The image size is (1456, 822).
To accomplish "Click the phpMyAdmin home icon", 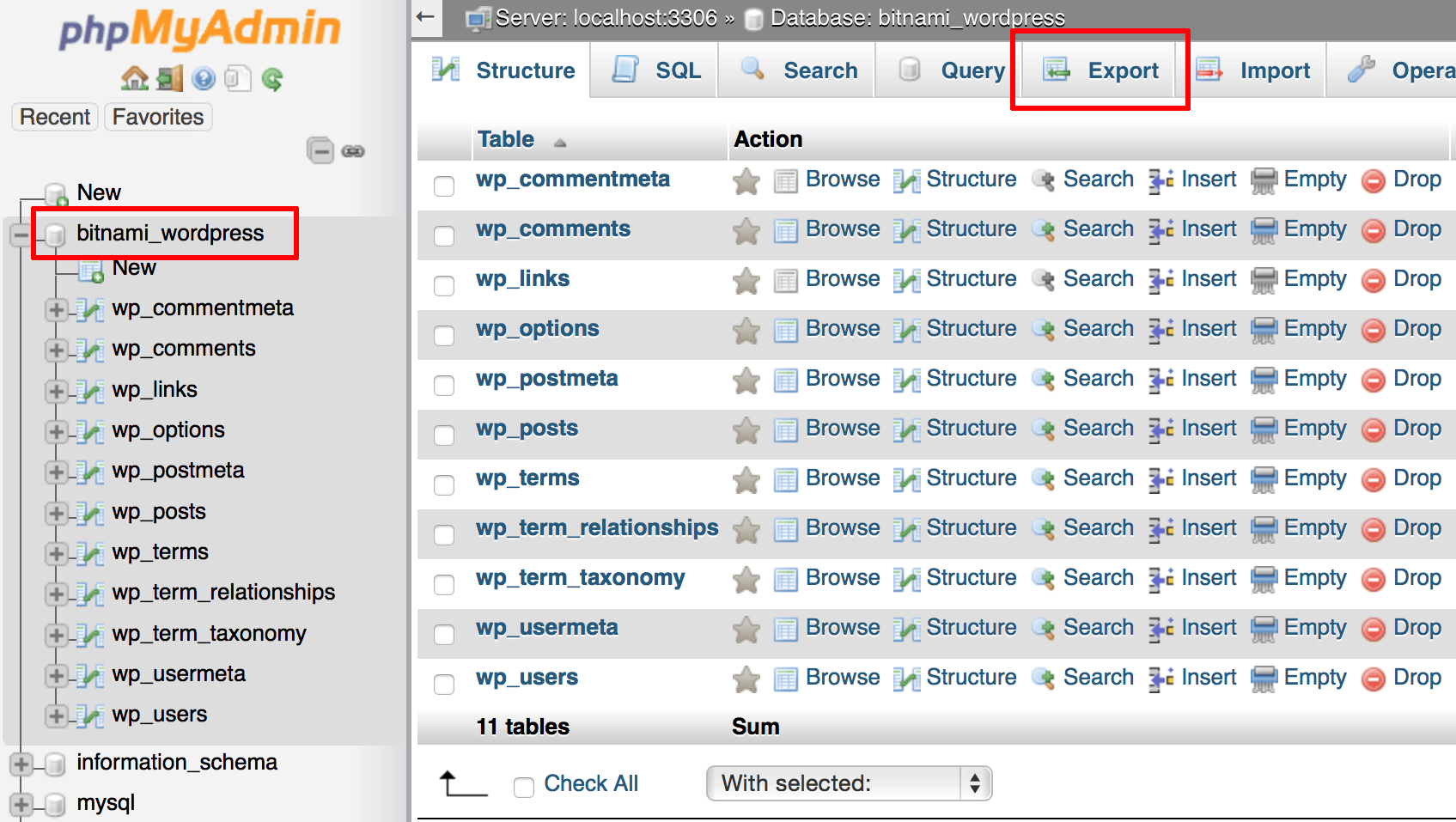I will [x=135, y=78].
